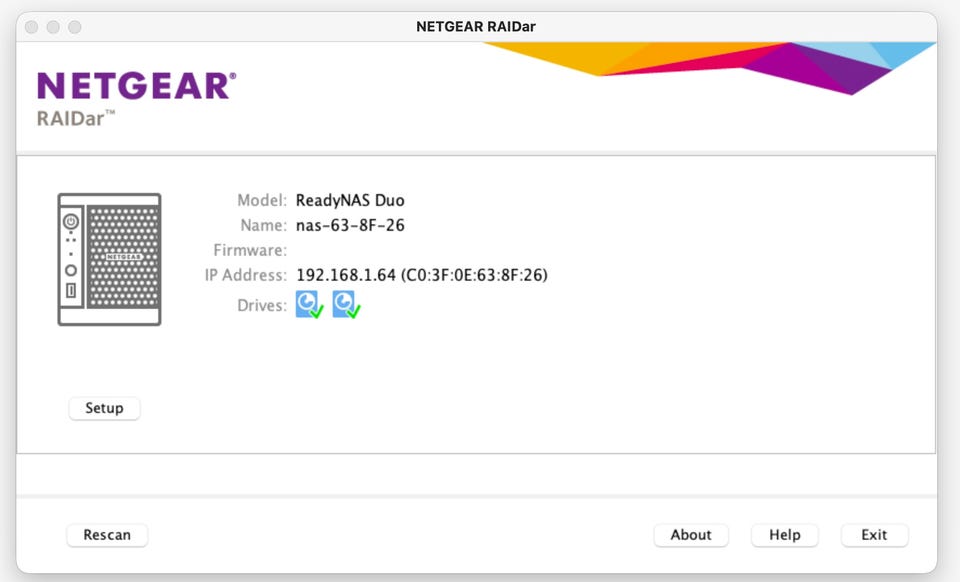Click the Drives label
The height and width of the screenshot is (582, 960).
[261, 305]
